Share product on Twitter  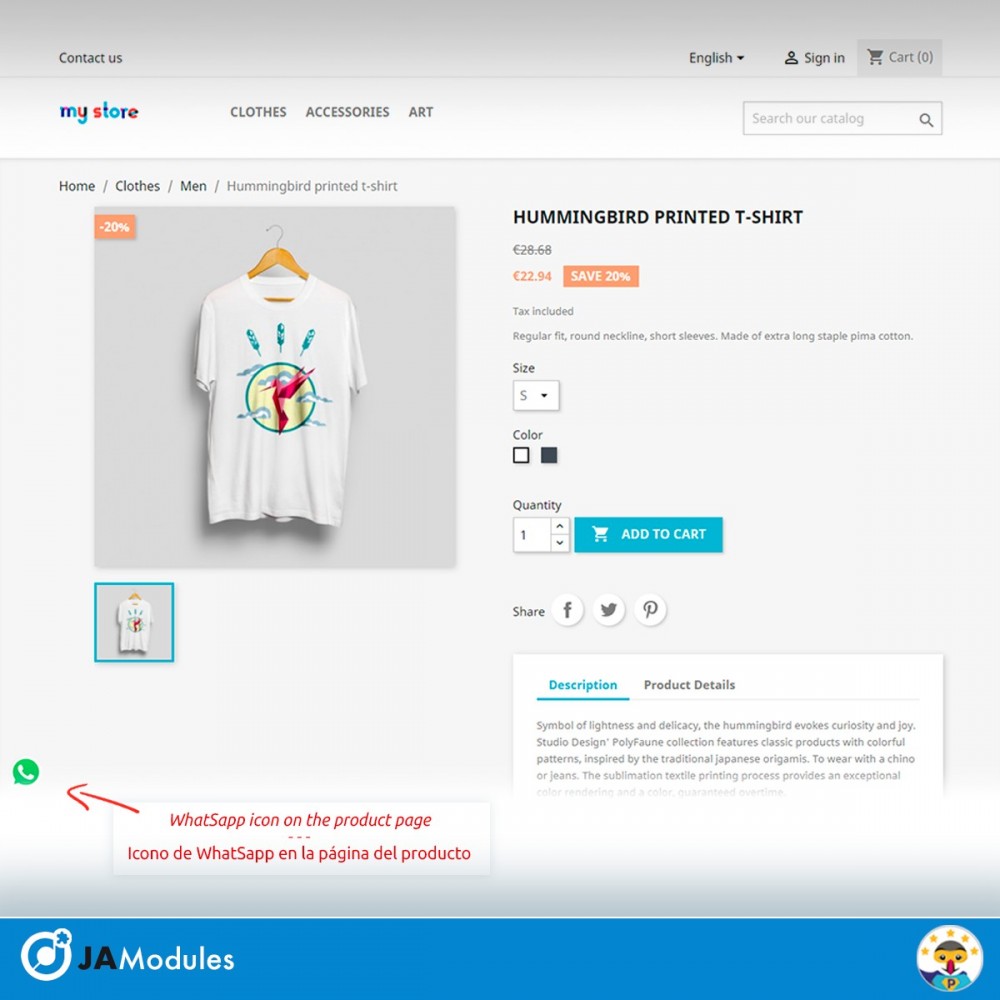pos(608,610)
